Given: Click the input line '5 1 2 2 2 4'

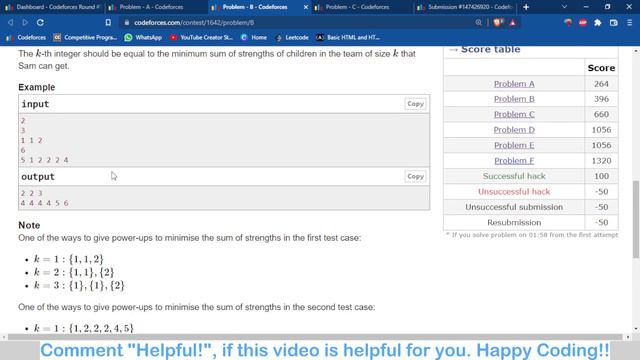Looking at the screenshot, I should pyautogui.click(x=44, y=160).
